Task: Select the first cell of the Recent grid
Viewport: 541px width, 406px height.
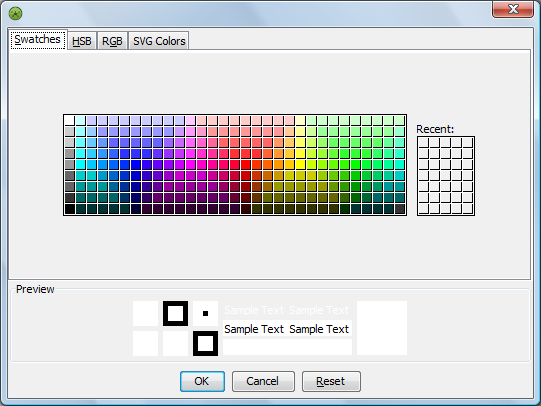Action: point(423,142)
